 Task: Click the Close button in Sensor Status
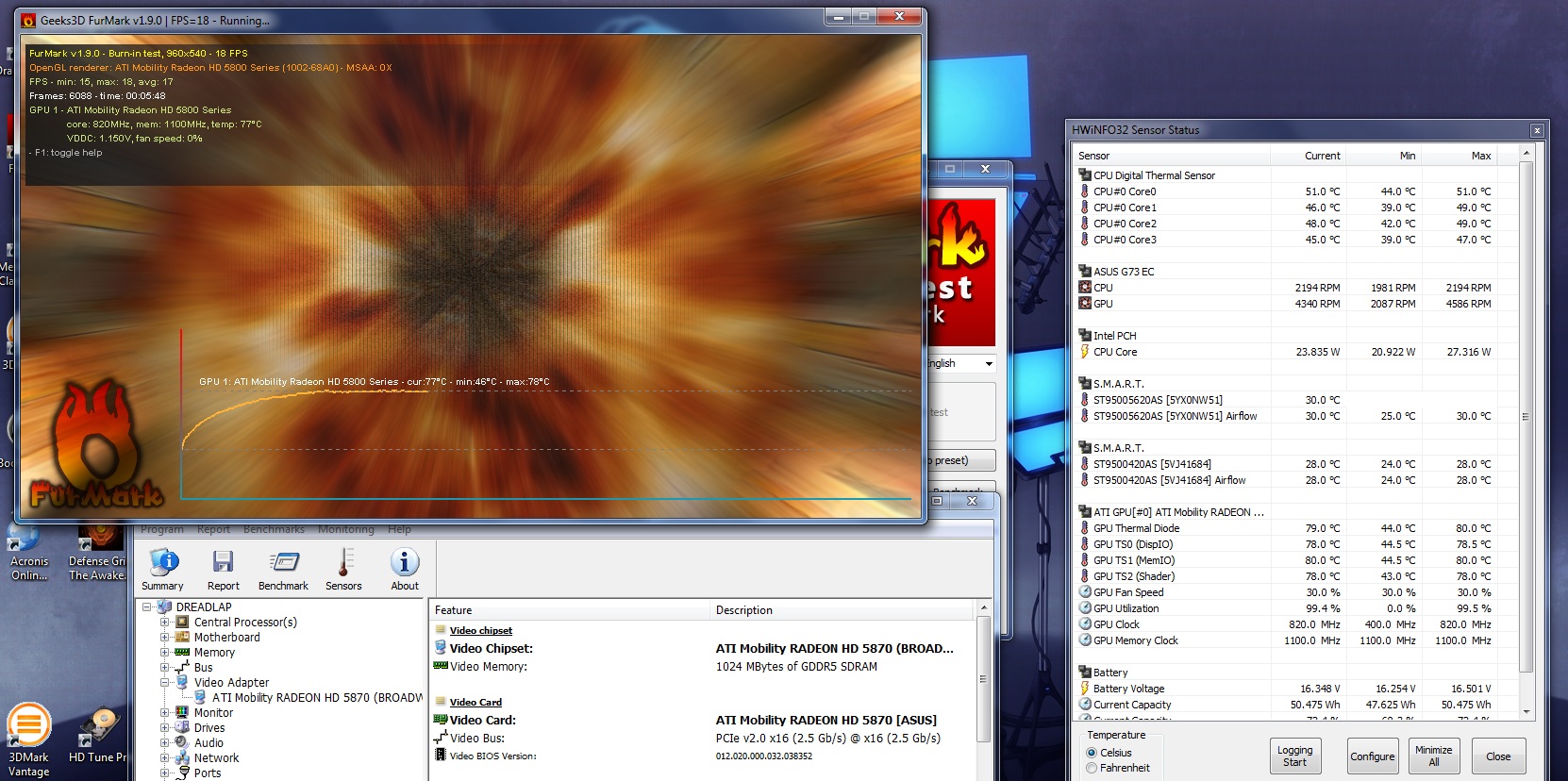point(1498,756)
